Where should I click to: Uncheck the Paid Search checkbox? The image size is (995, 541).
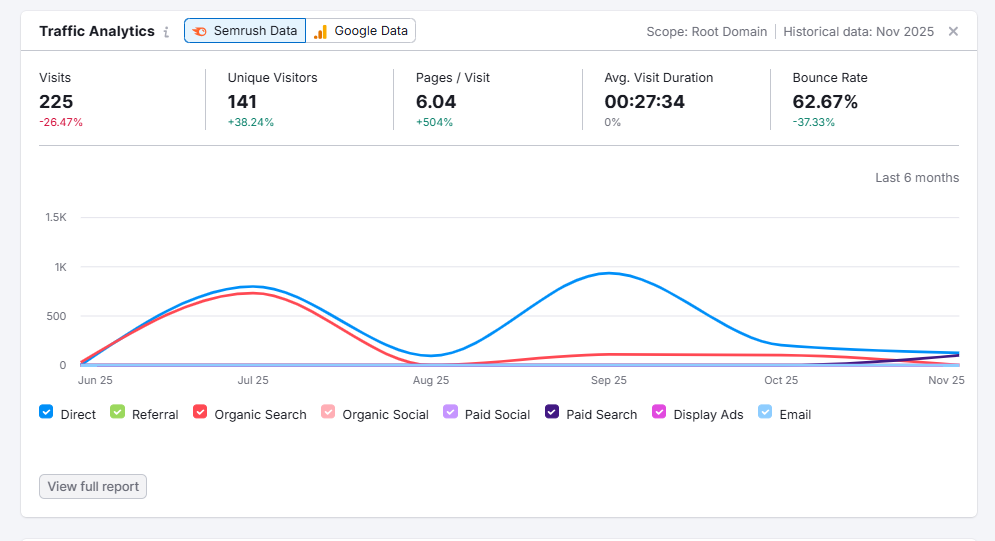click(x=552, y=412)
